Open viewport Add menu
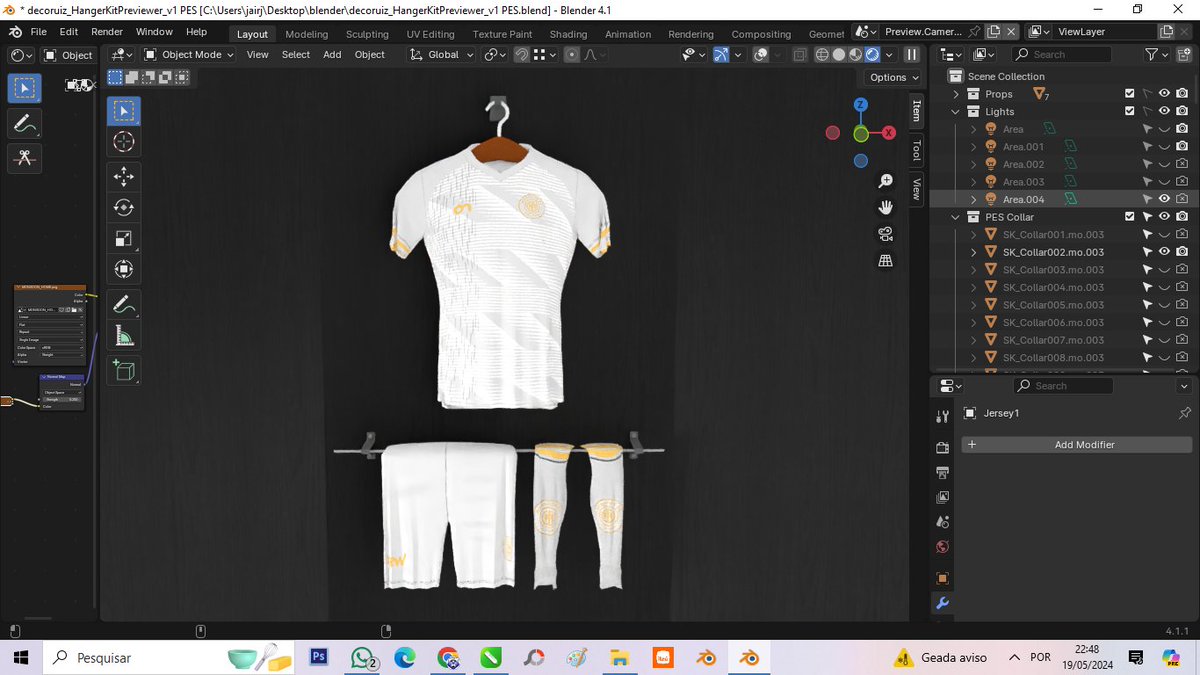The height and width of the screenshot is (675, 1200). [x=332, y=55]
